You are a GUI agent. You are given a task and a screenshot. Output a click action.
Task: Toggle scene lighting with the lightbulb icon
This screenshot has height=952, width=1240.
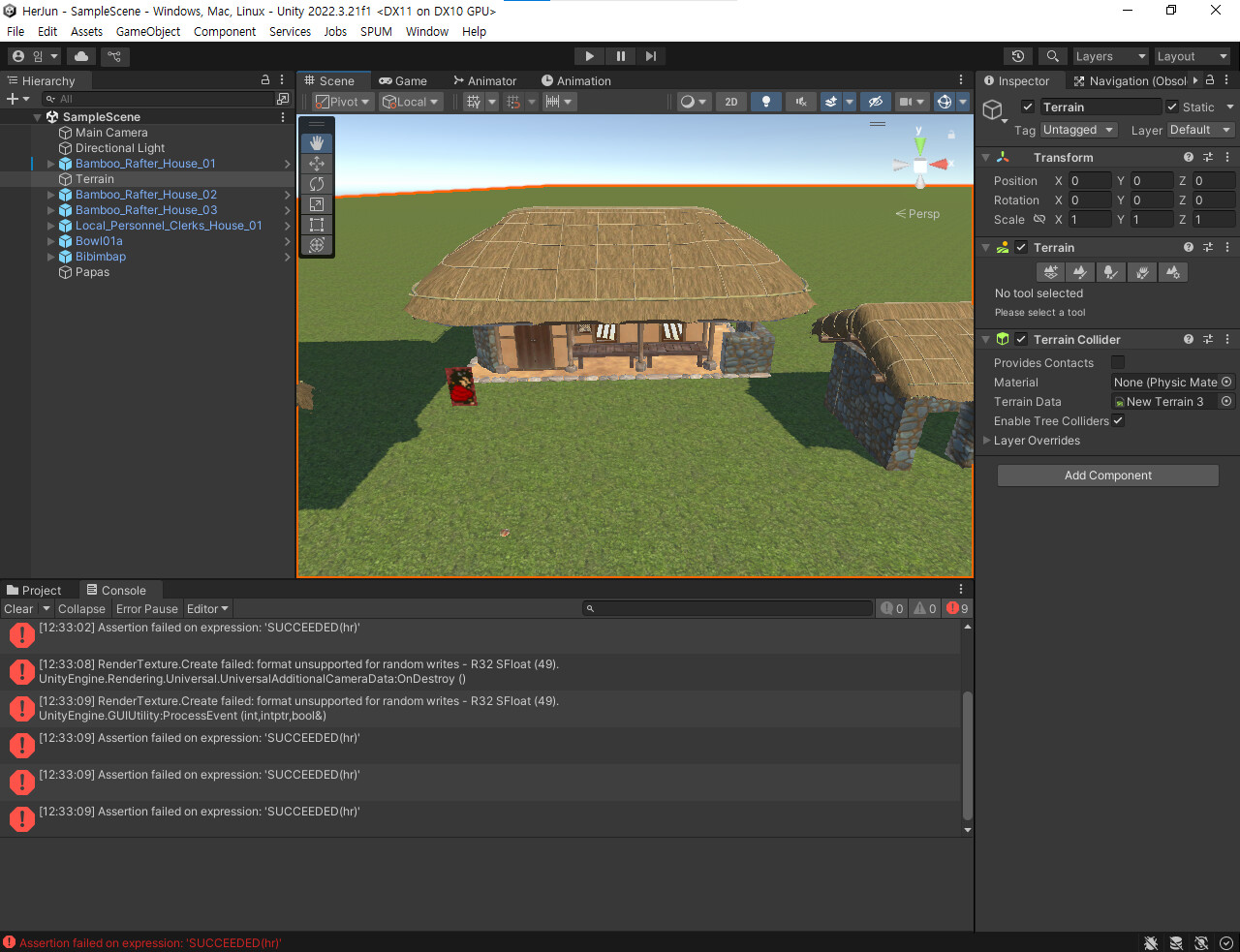(x=766, y=102)
